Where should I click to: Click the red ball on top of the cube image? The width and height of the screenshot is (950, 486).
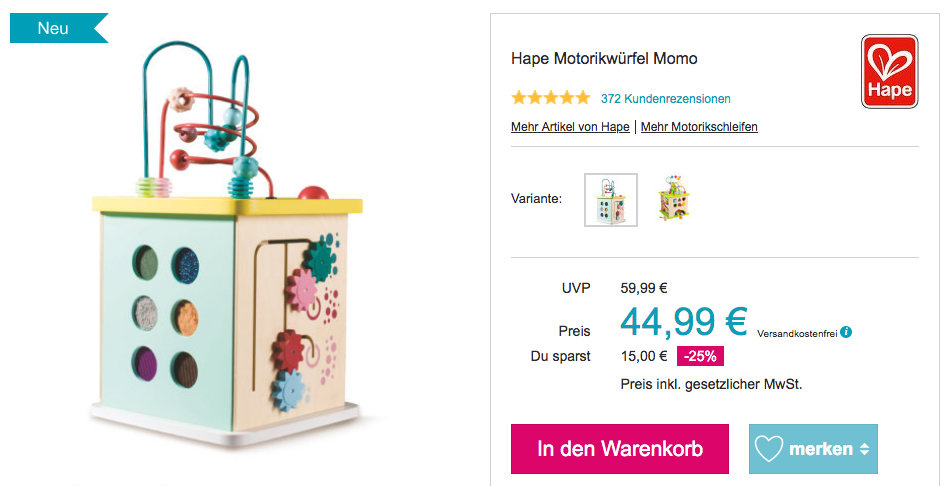point(313,193)
